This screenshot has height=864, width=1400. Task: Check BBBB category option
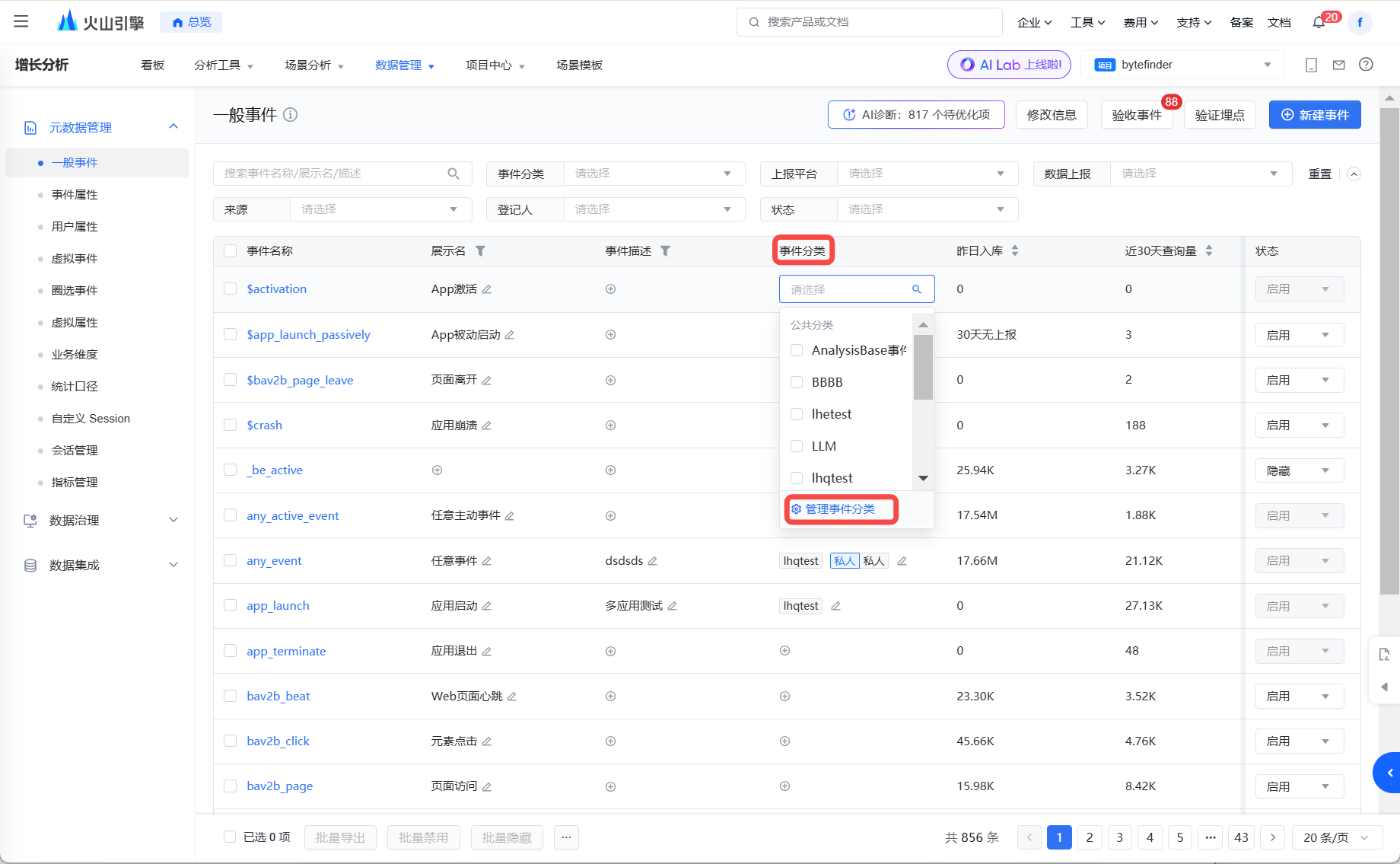pos(797,382)
